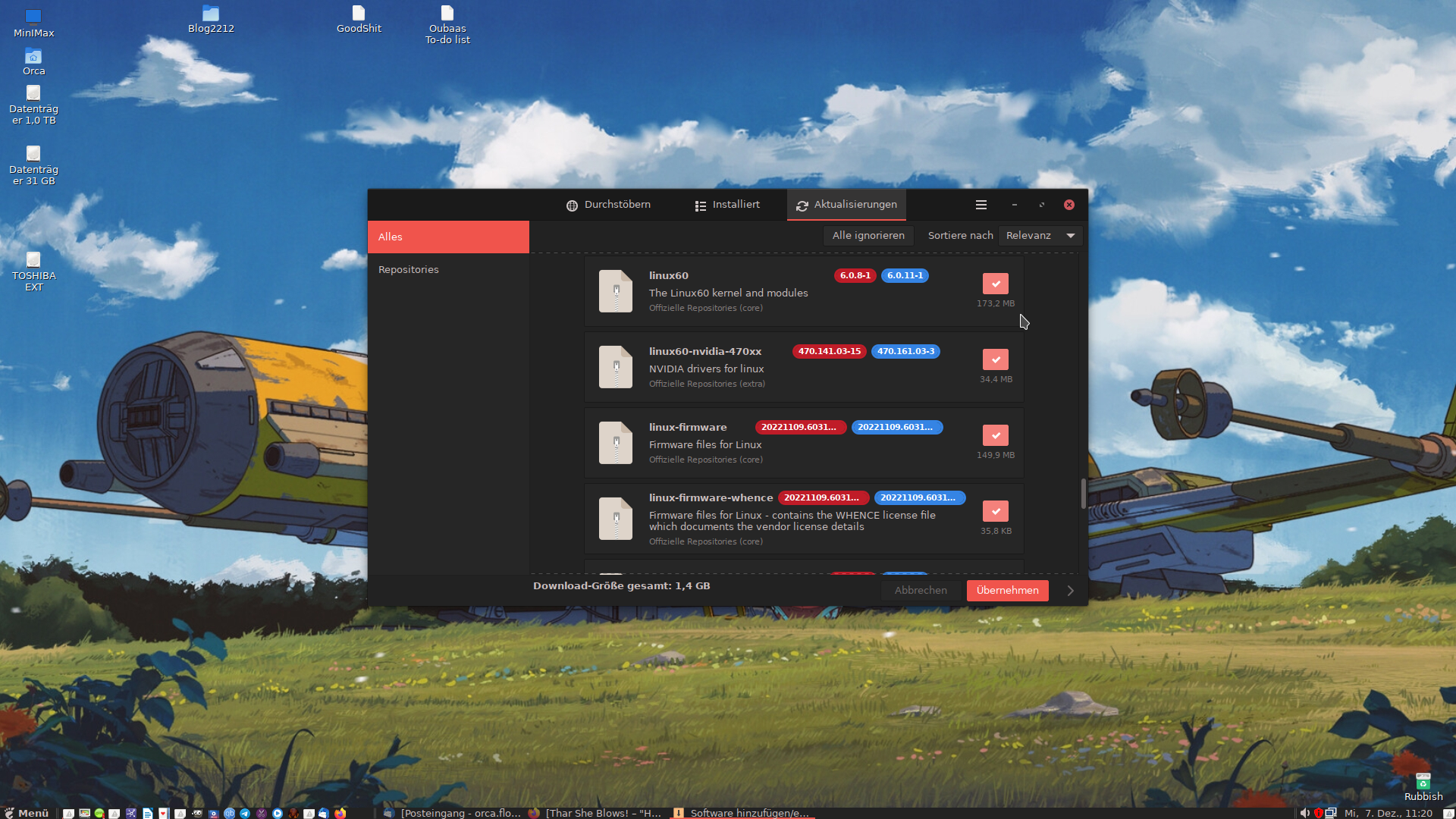Image resolution: width=1456 pixels, height=819 pixels.
Task: Select Repositories in the sidebar
Action: coord(448,270)
